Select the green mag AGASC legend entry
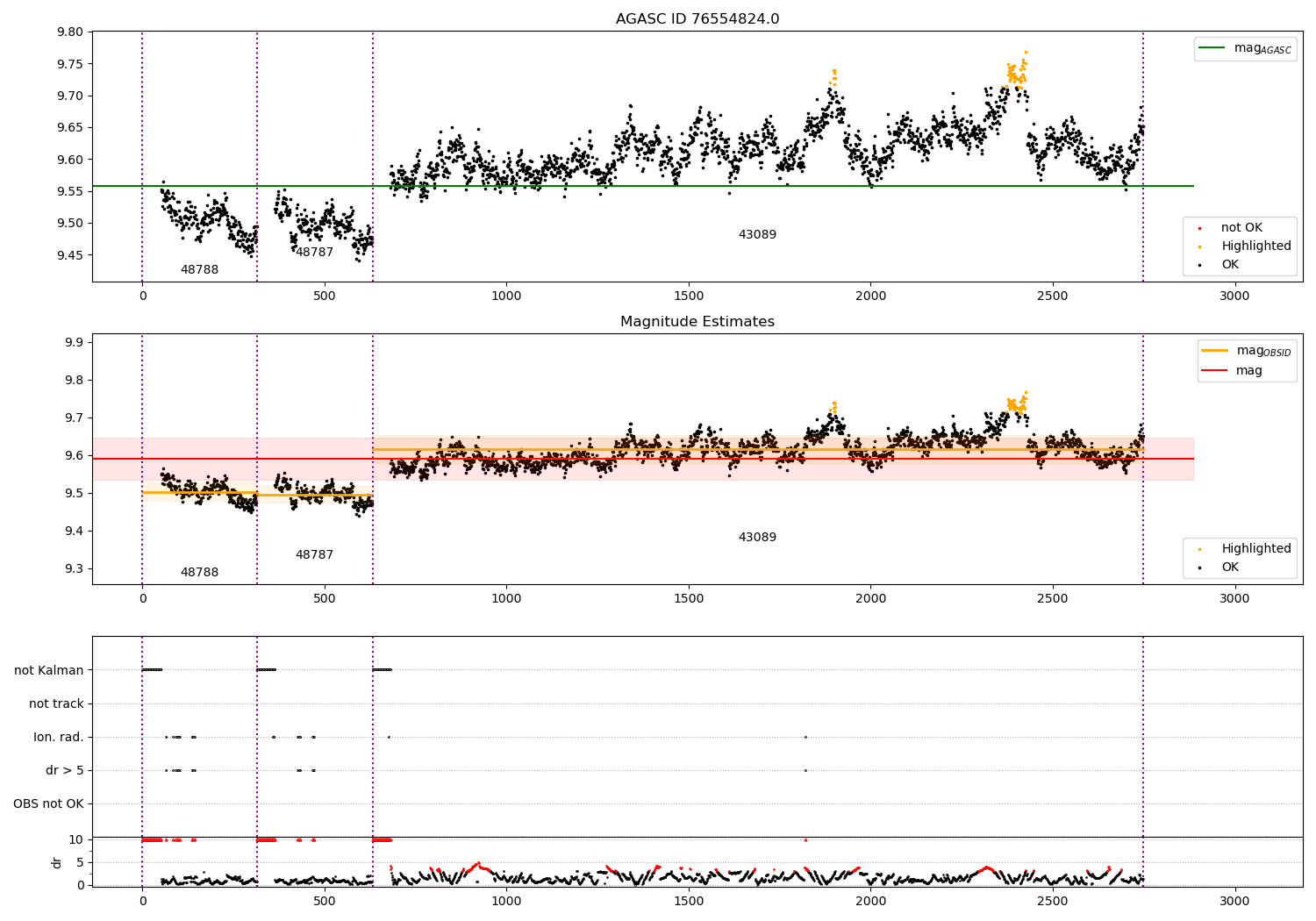The width and height of the screenshot is (1316, 921). pyautogui.click(x=1245, y=48)
